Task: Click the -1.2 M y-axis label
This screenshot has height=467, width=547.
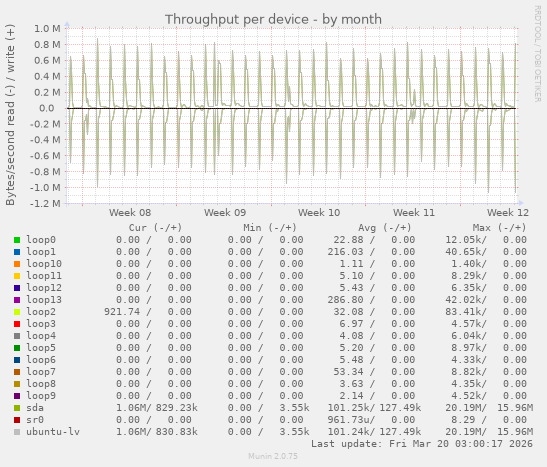Action: coord(45,203)
